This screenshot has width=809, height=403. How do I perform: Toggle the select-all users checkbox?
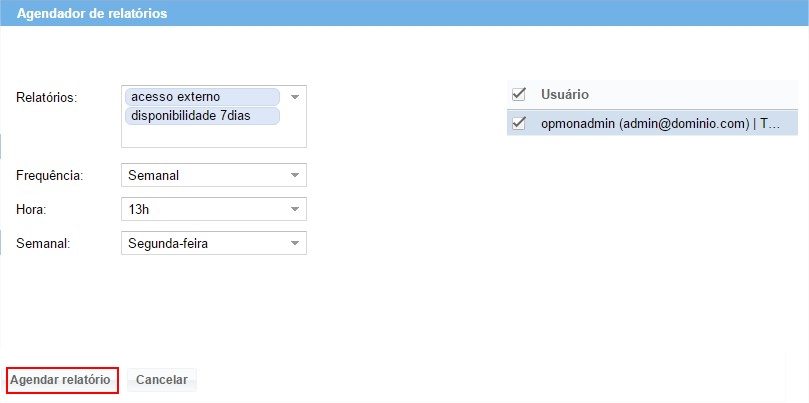[x=519, y=95]
